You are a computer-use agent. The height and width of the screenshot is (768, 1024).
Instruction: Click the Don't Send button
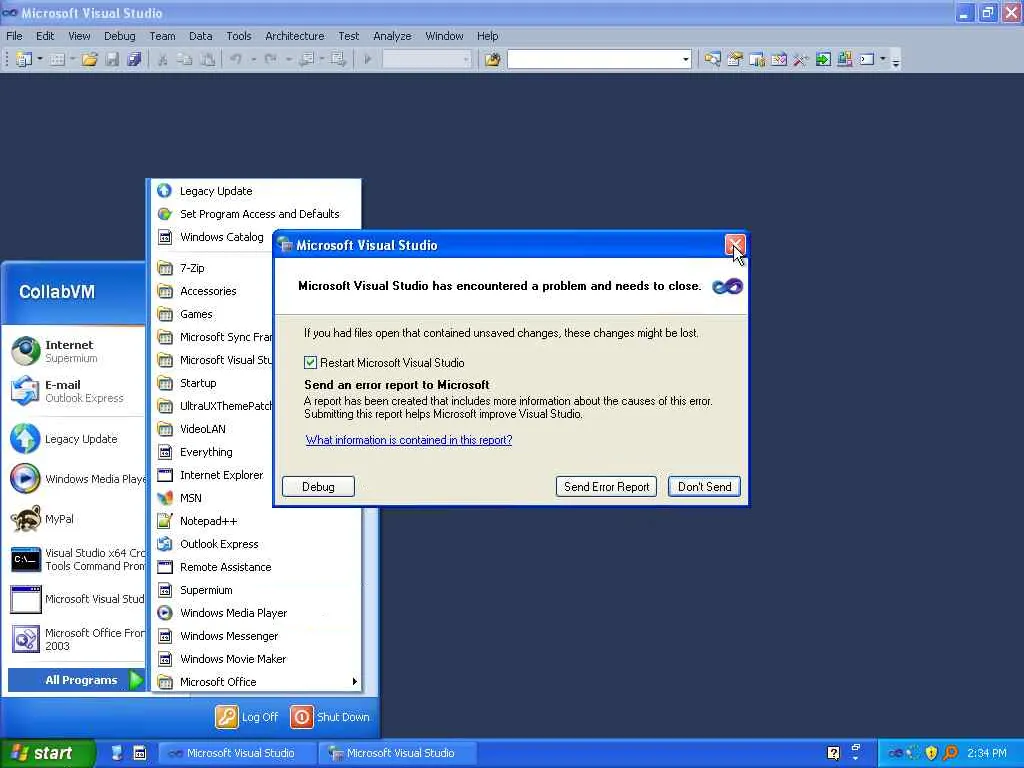[704, 487]
